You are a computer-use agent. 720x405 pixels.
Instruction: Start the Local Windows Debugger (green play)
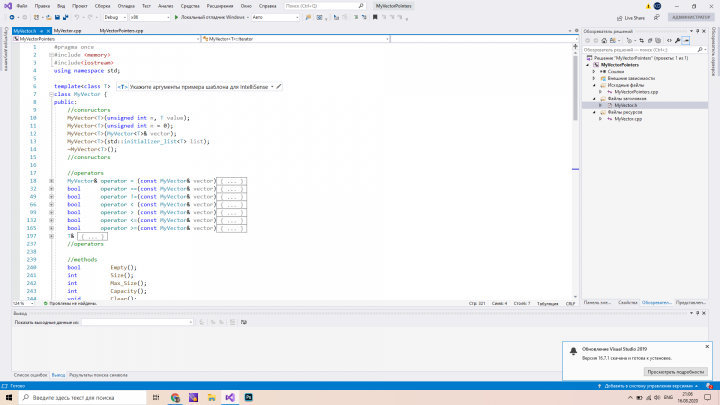point(176,17)
